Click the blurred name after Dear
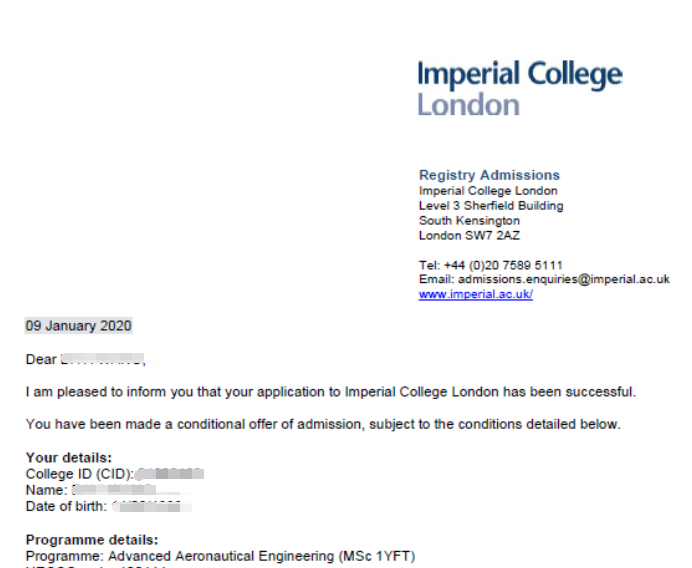692x568 pixels. 103,359
